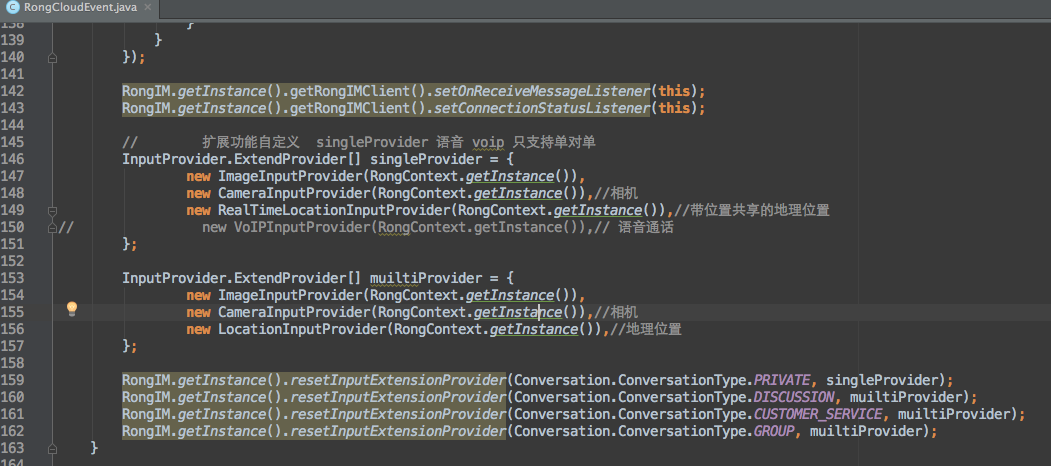
Task: Click the '相机' comment on line 148
Action: click(x=617, y=193)
